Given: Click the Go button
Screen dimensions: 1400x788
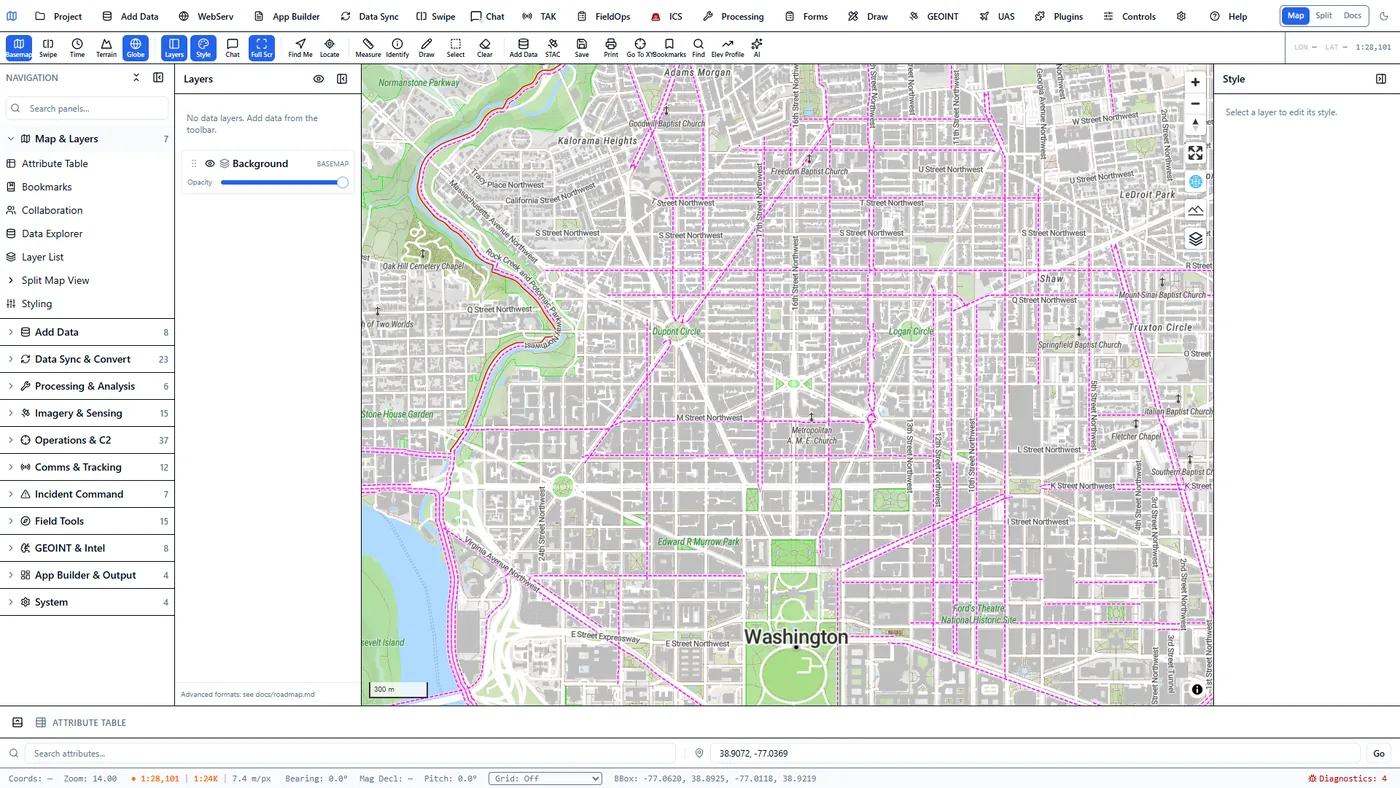Looking at the screenshot, I should tap(1379, 753).
